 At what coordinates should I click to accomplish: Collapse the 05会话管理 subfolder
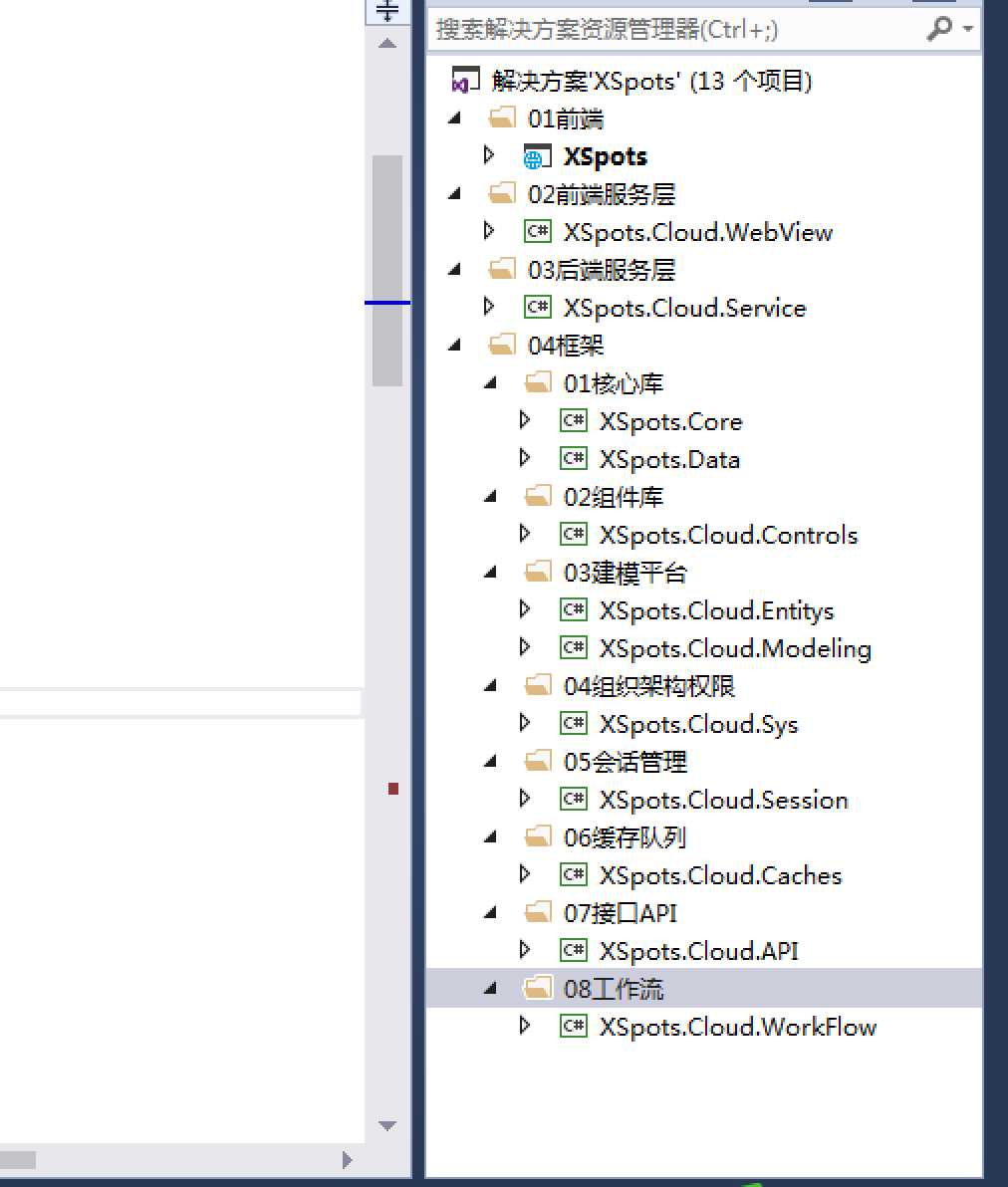coord(490,762)
